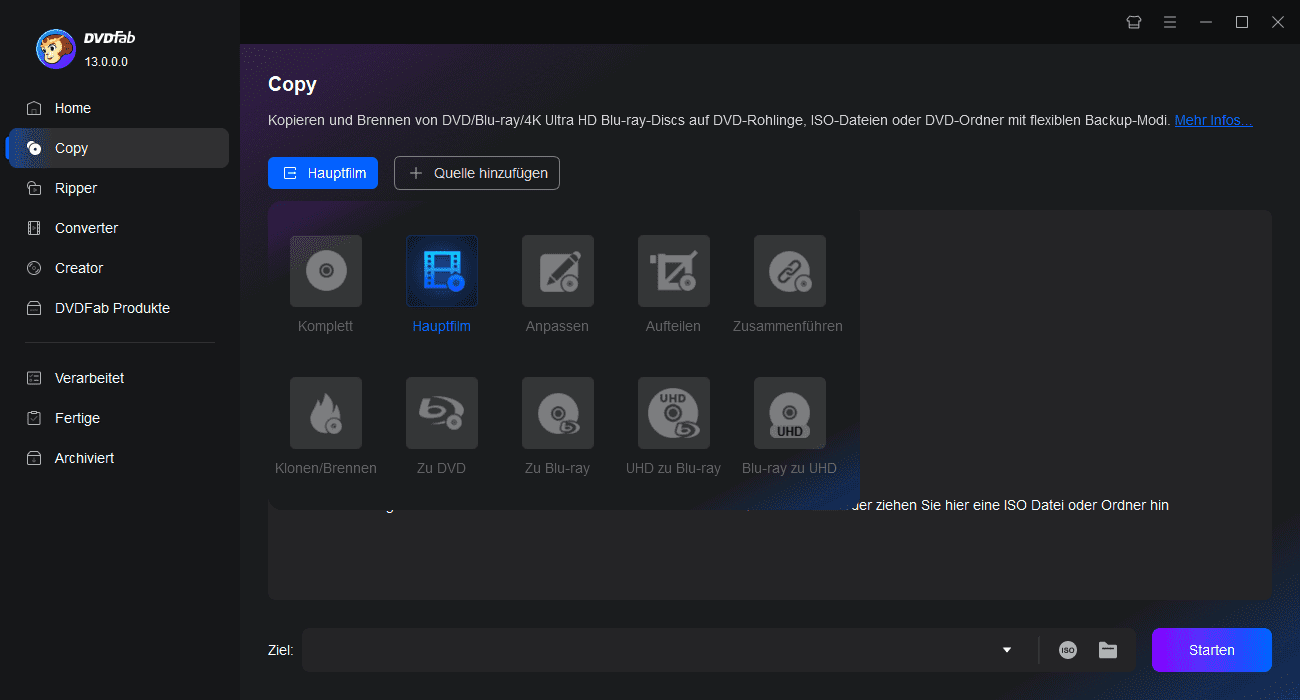Click the DVDFab monkey logo

pos(55,48)
